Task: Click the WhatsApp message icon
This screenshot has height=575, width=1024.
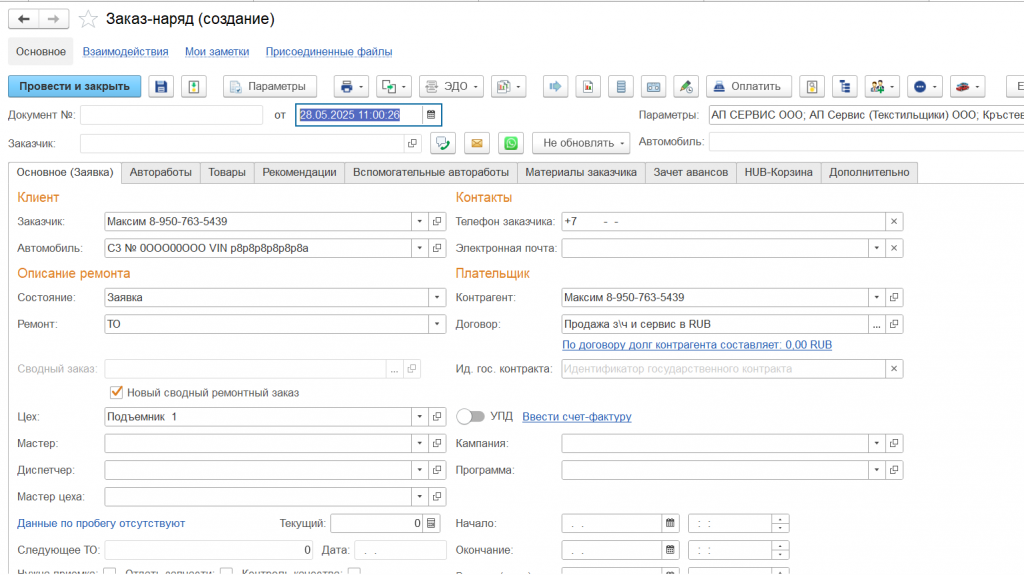Action: [511, 143]
